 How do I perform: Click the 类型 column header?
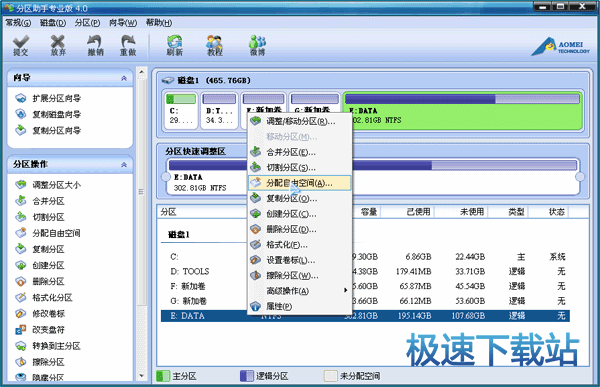click(508, 212)
